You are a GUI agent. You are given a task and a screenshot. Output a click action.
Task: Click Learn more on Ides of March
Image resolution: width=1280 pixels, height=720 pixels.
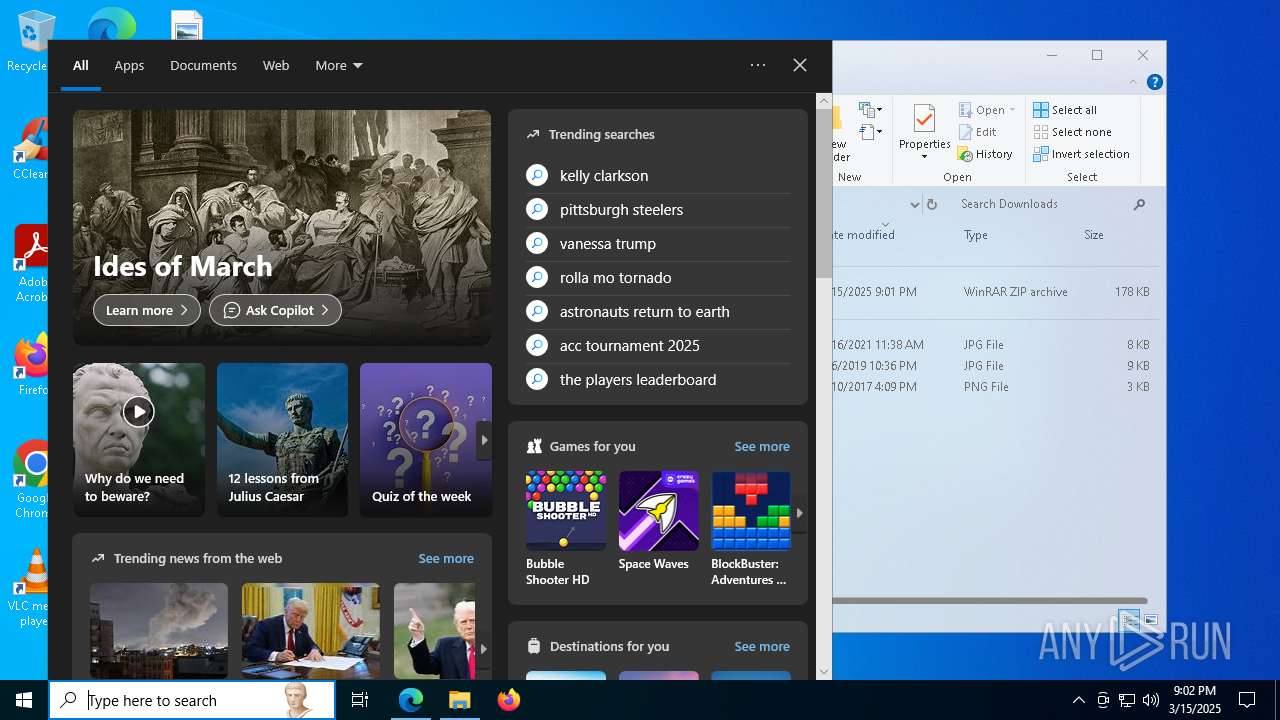coord(147,310)
